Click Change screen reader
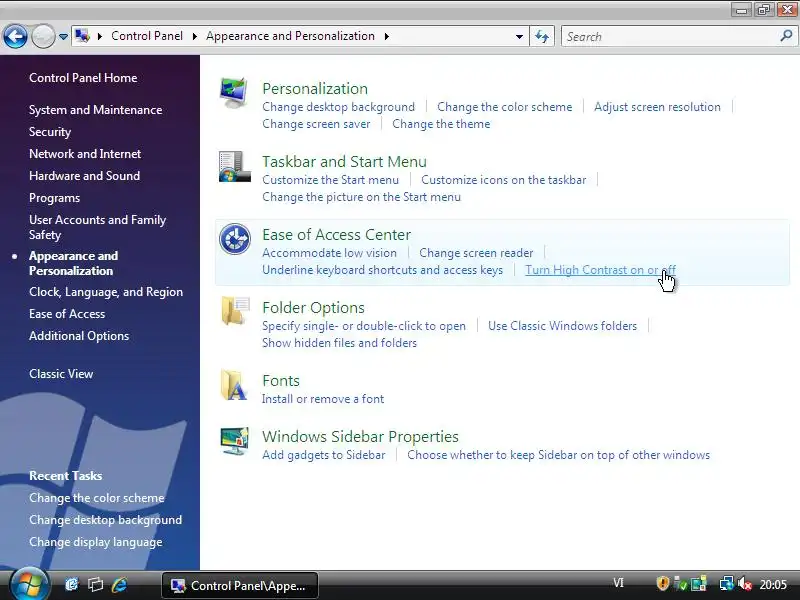Image resolution: width=800 pixels, height=600 pixels. [x=476, y=253]
